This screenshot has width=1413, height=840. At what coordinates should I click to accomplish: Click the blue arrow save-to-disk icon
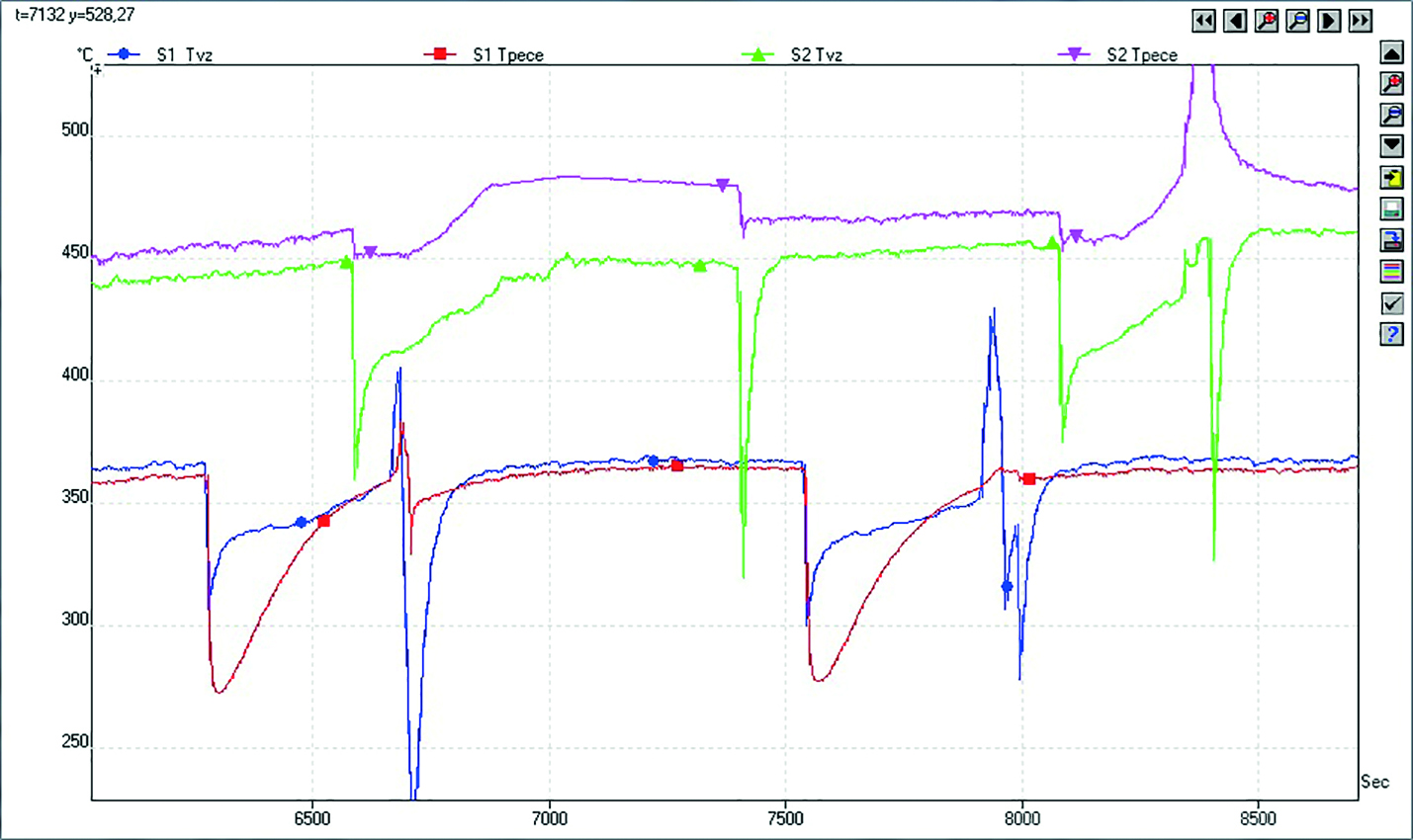(x=1392, y=240)
